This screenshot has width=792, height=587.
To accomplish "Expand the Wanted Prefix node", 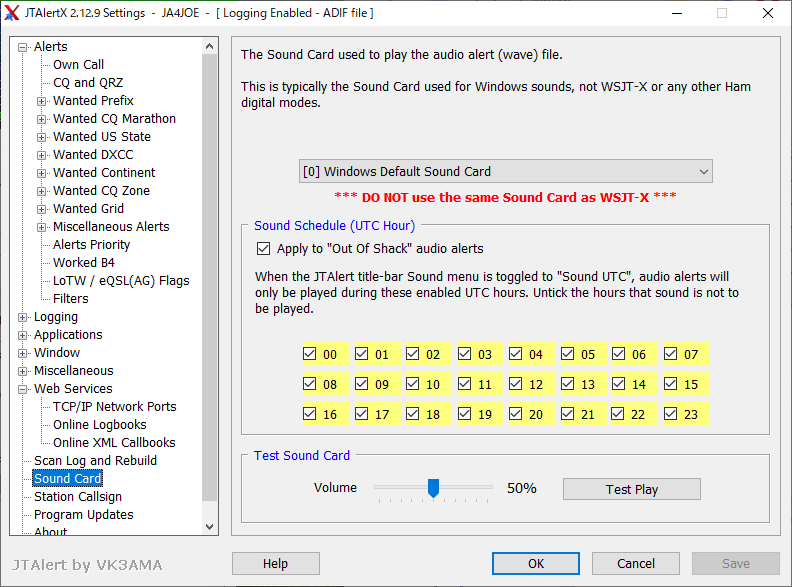I will (x=41, y=101).
